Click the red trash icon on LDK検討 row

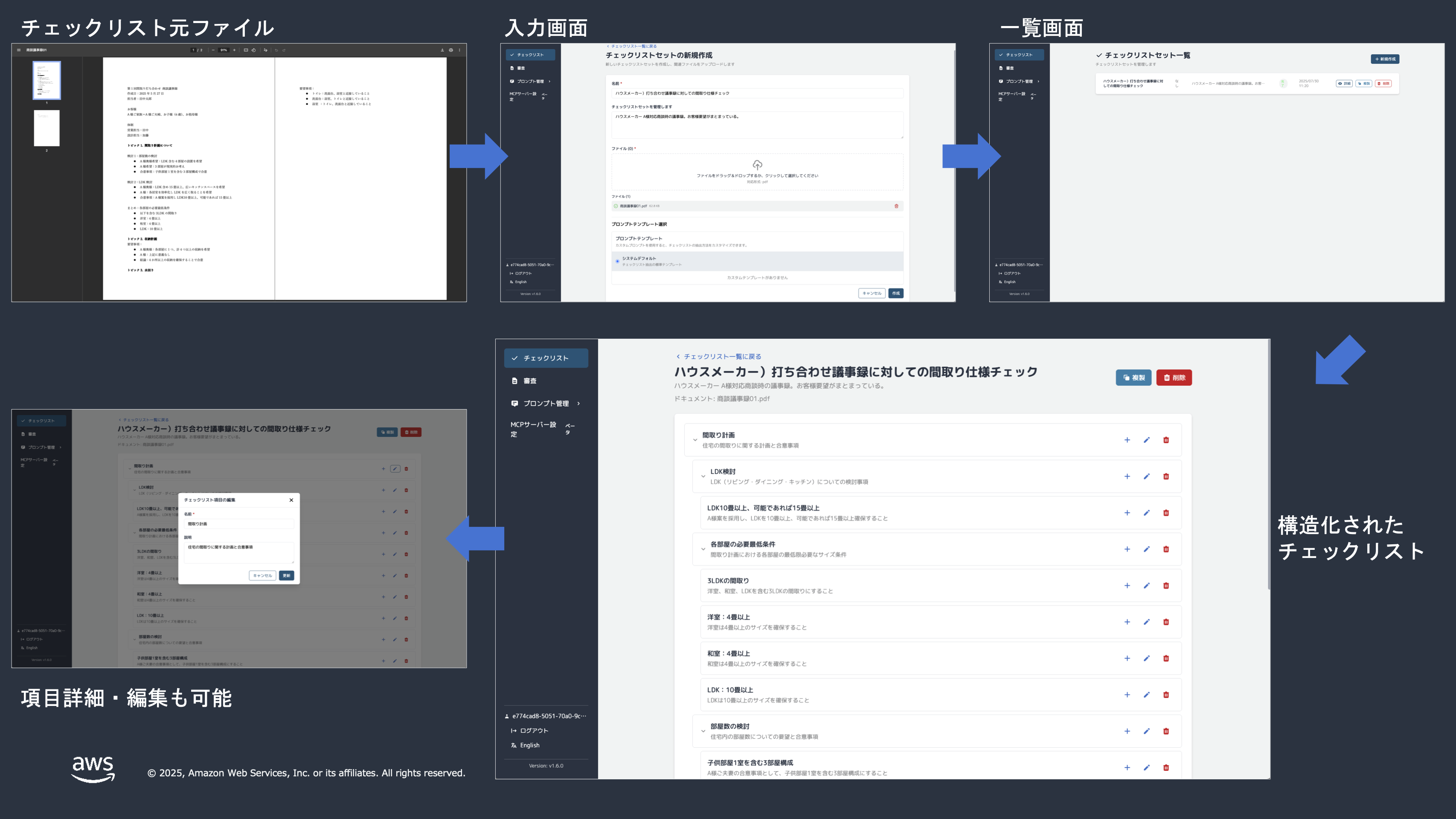tap(1165, 476)
